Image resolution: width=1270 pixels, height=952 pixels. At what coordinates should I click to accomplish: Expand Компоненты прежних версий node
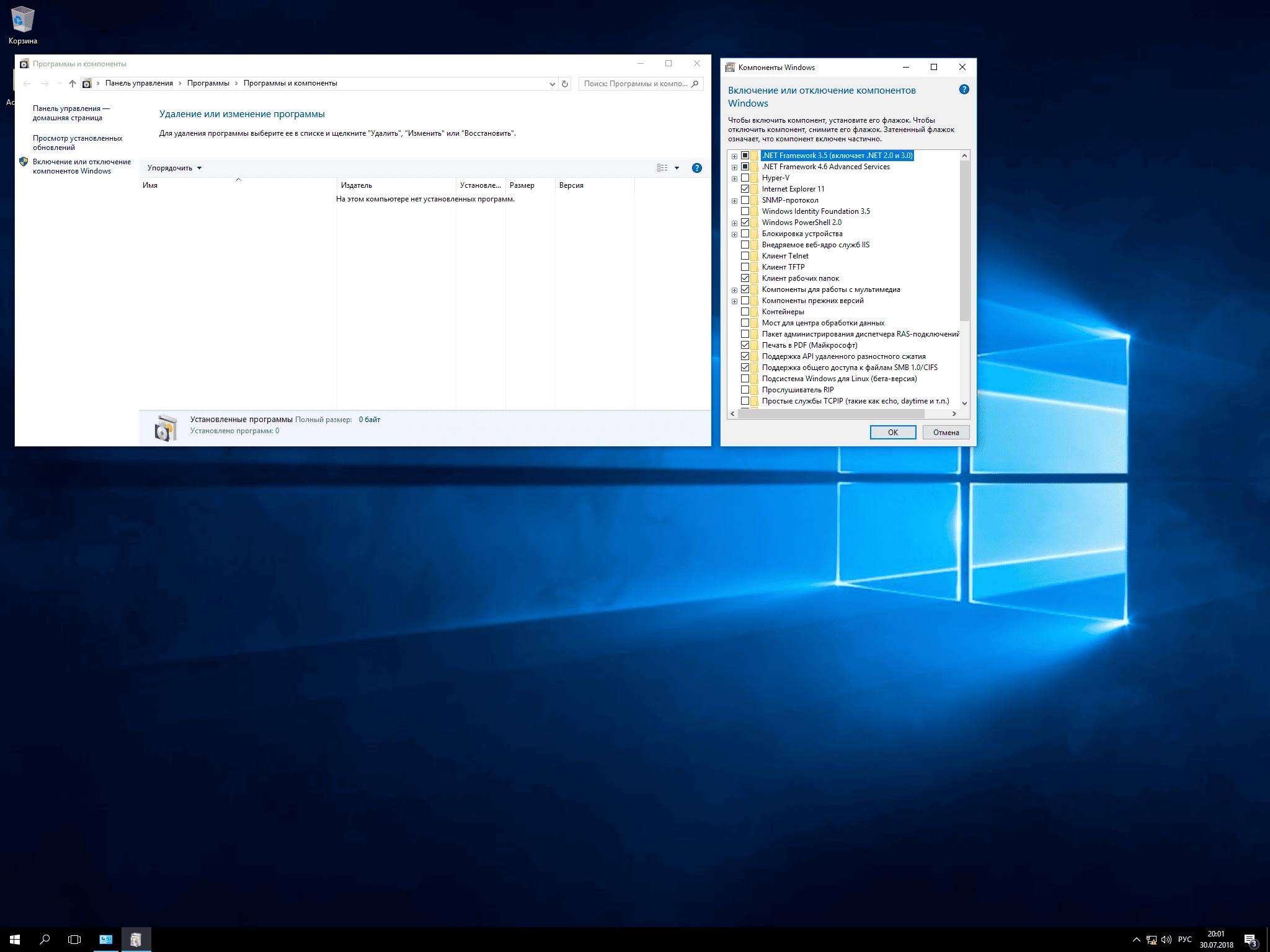(734, 301)
